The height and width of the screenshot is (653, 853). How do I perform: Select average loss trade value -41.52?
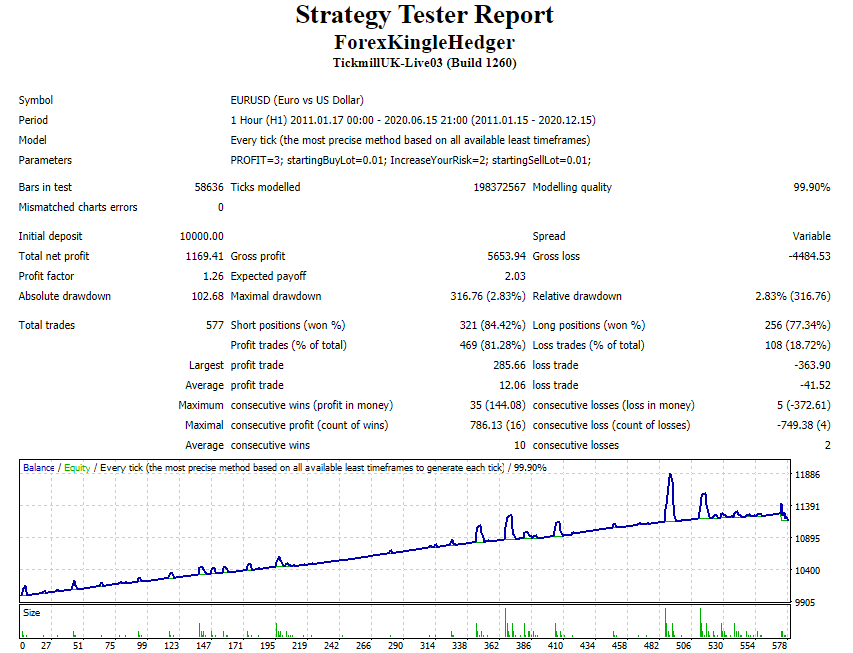click(x=815, y=385)
